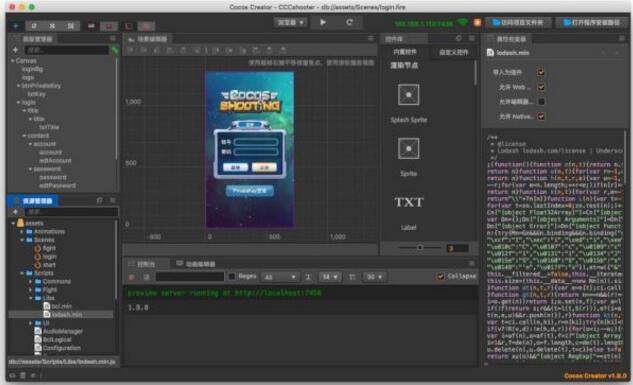
Task: Switch to custom controls tab in widget library
Action: [453, 52]
